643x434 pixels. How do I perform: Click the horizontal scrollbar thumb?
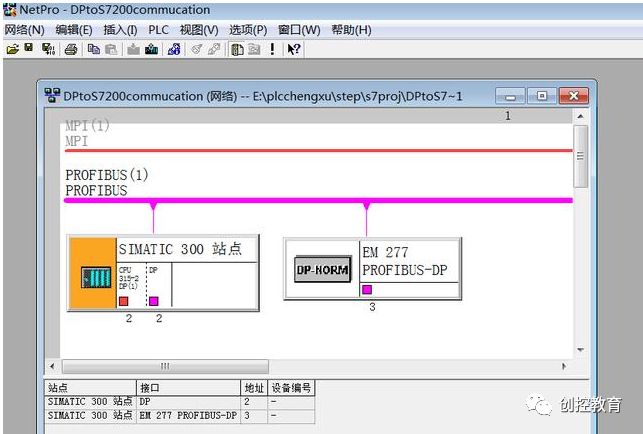click(165, 366)
